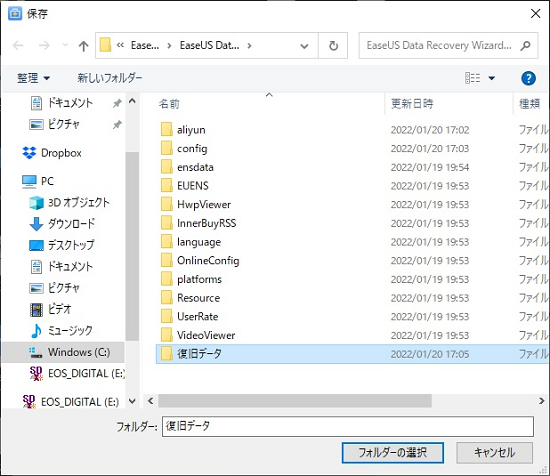Open recent locations dropdown arrow

click(65, 46)
